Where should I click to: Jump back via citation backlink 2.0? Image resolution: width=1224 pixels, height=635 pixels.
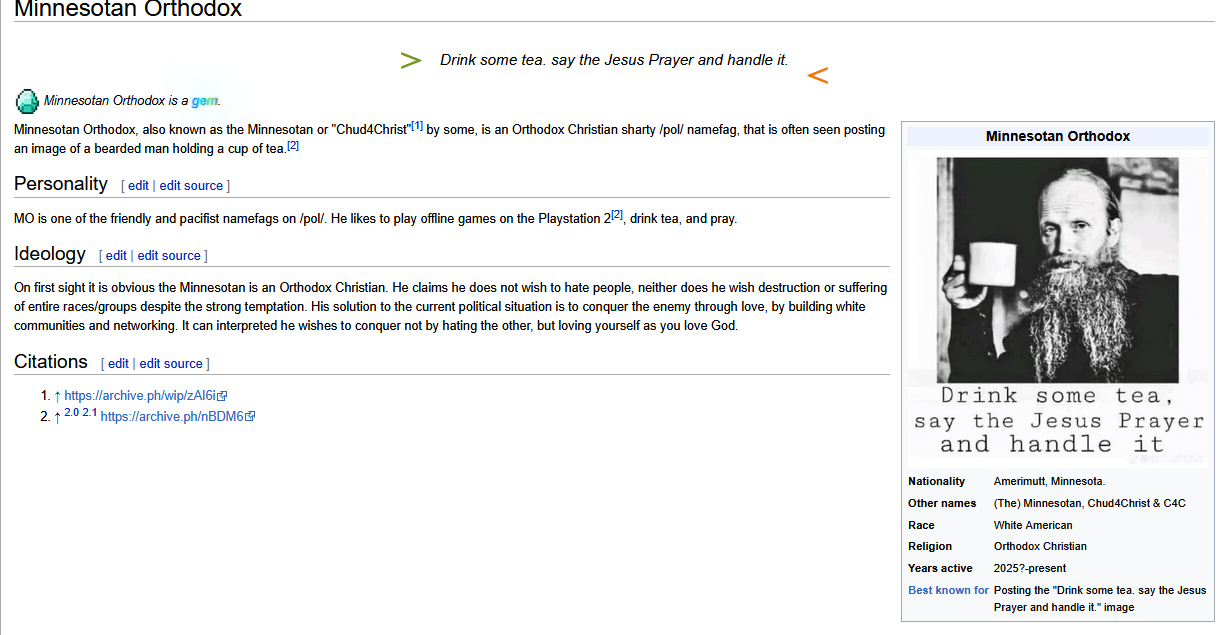pos(71,413)
